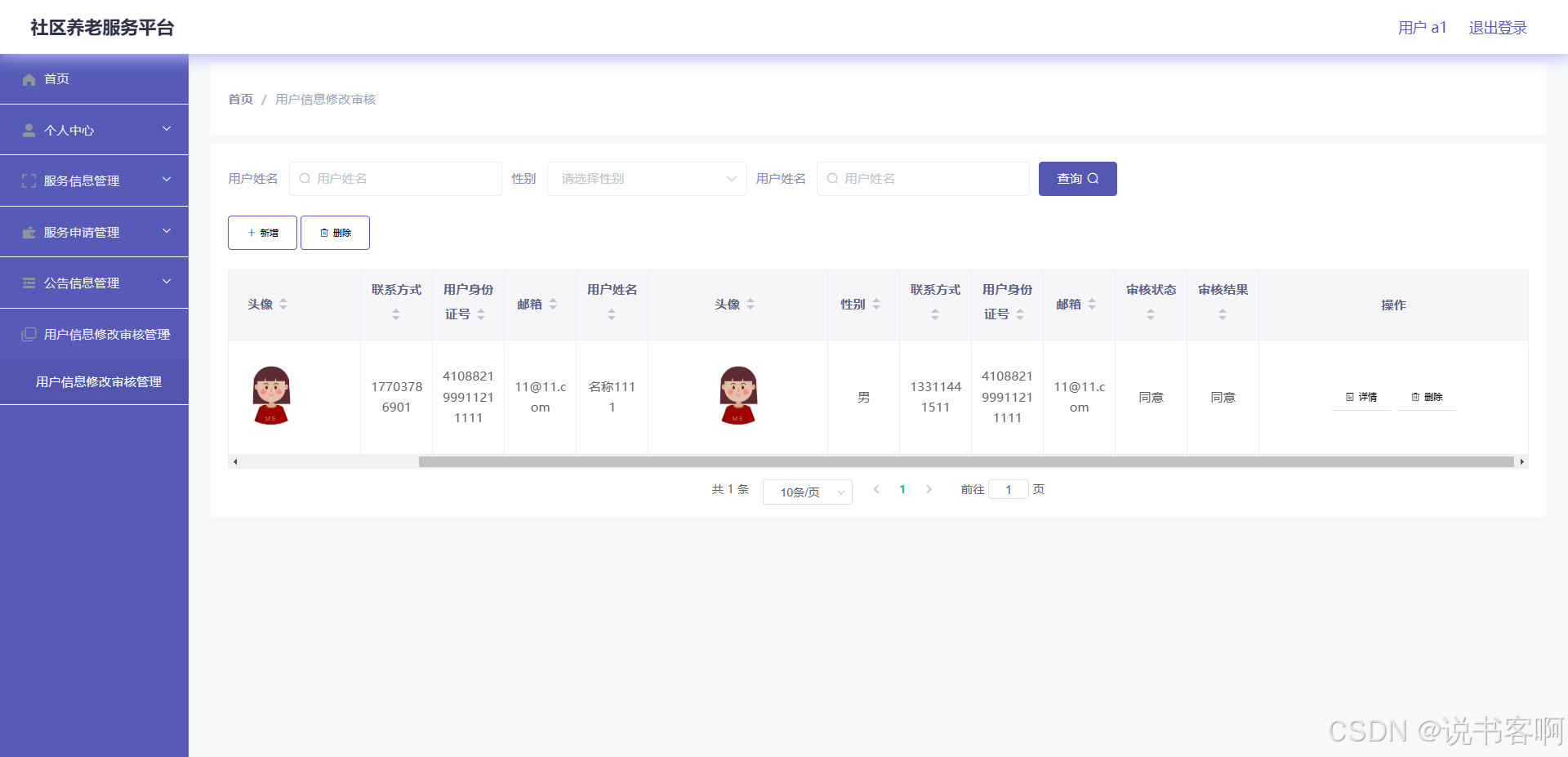Click the 社区养老服务平台 title
Viewport: 1568px width, 757px height.
pos(102,28)
